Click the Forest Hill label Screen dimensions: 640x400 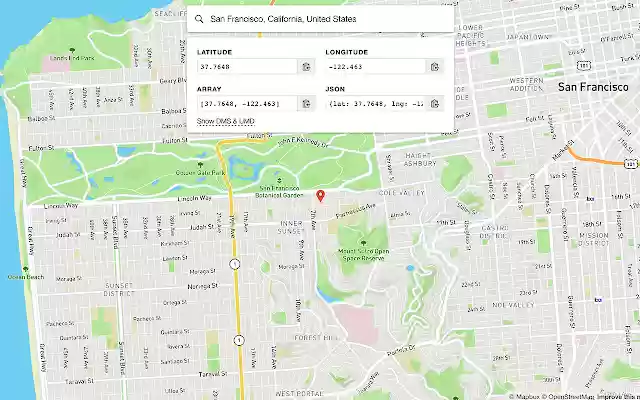coord(316,338)
